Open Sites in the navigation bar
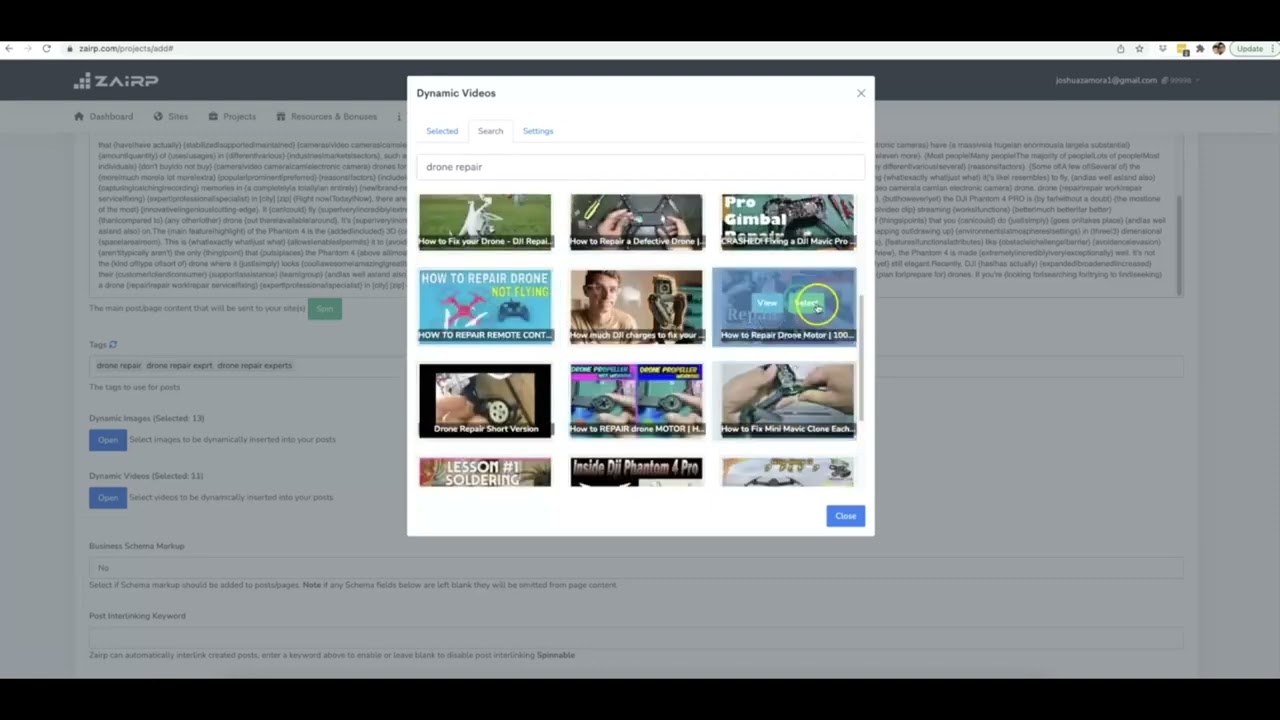This screenshot has height=720, width=1280. point(178,117)
